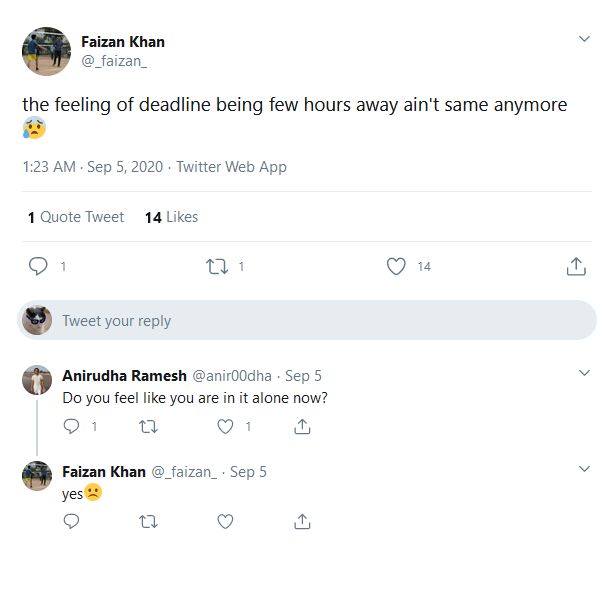Screen dimensions: 612x590
Task: Expand options for Anirudha Ramesh's reply
Action: click(585, 372)
